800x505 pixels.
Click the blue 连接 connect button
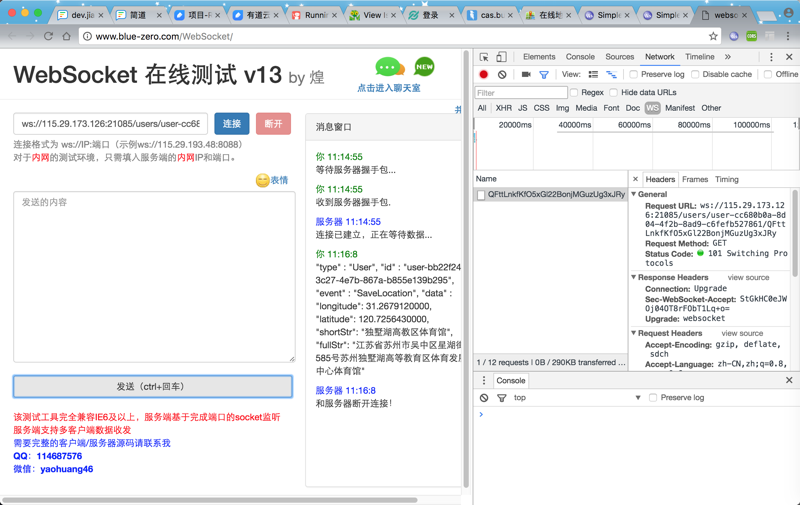tap(232, 123)
